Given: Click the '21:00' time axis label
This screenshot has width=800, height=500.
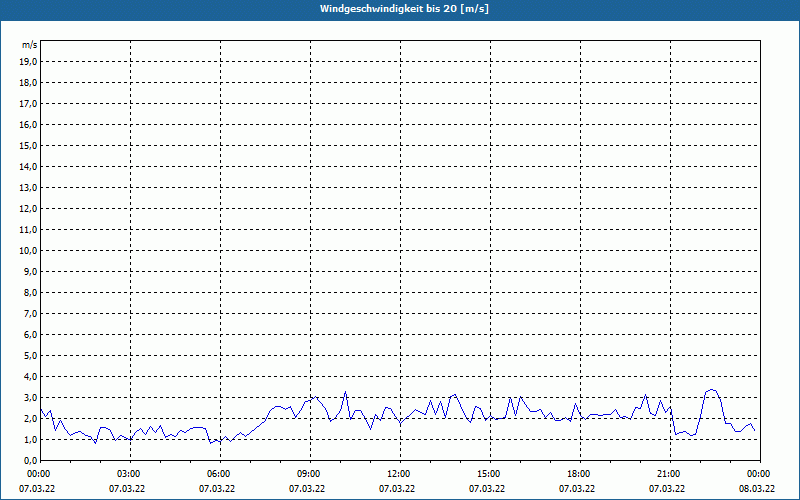Looking at the screenshot, I should [x=670, y=474].
